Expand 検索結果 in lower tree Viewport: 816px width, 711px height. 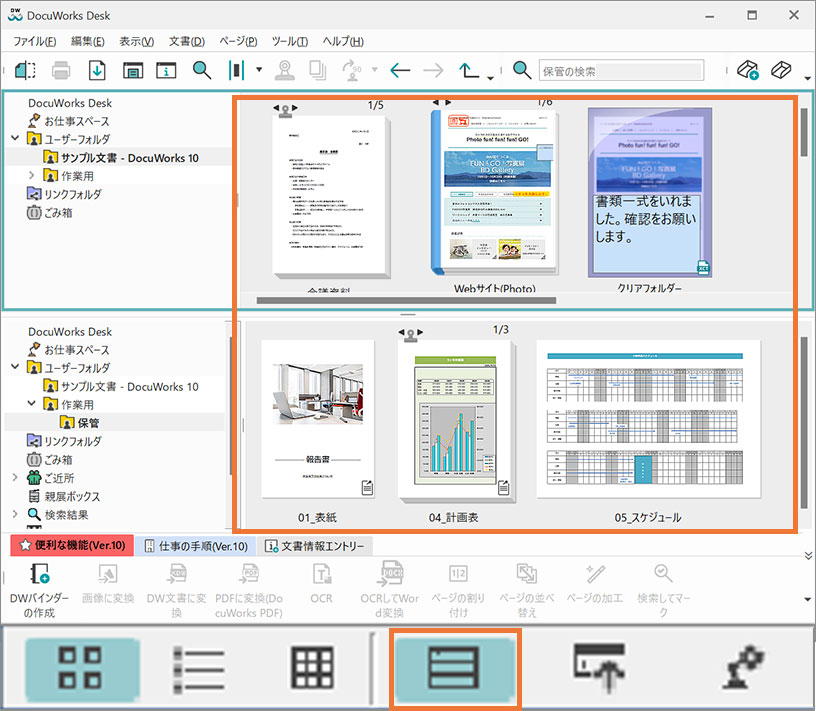15,514
